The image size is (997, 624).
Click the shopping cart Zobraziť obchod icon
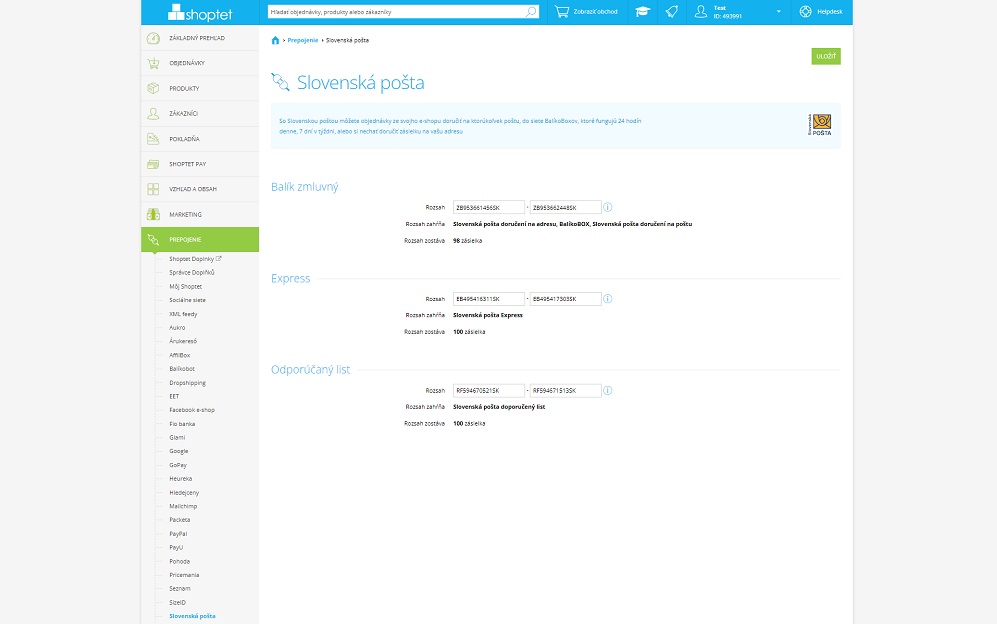point(561,11)
